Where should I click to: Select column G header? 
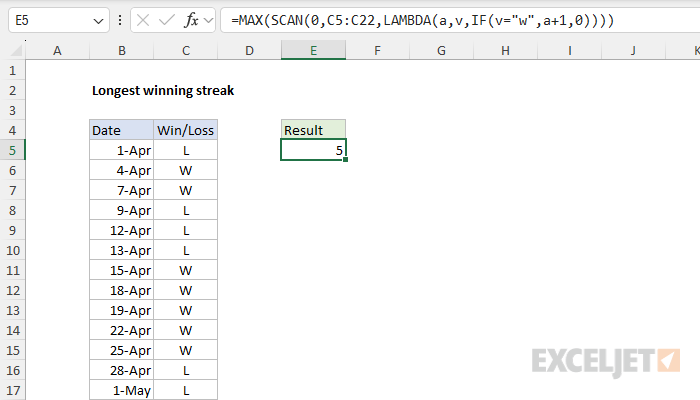click(x=441, y=50)
